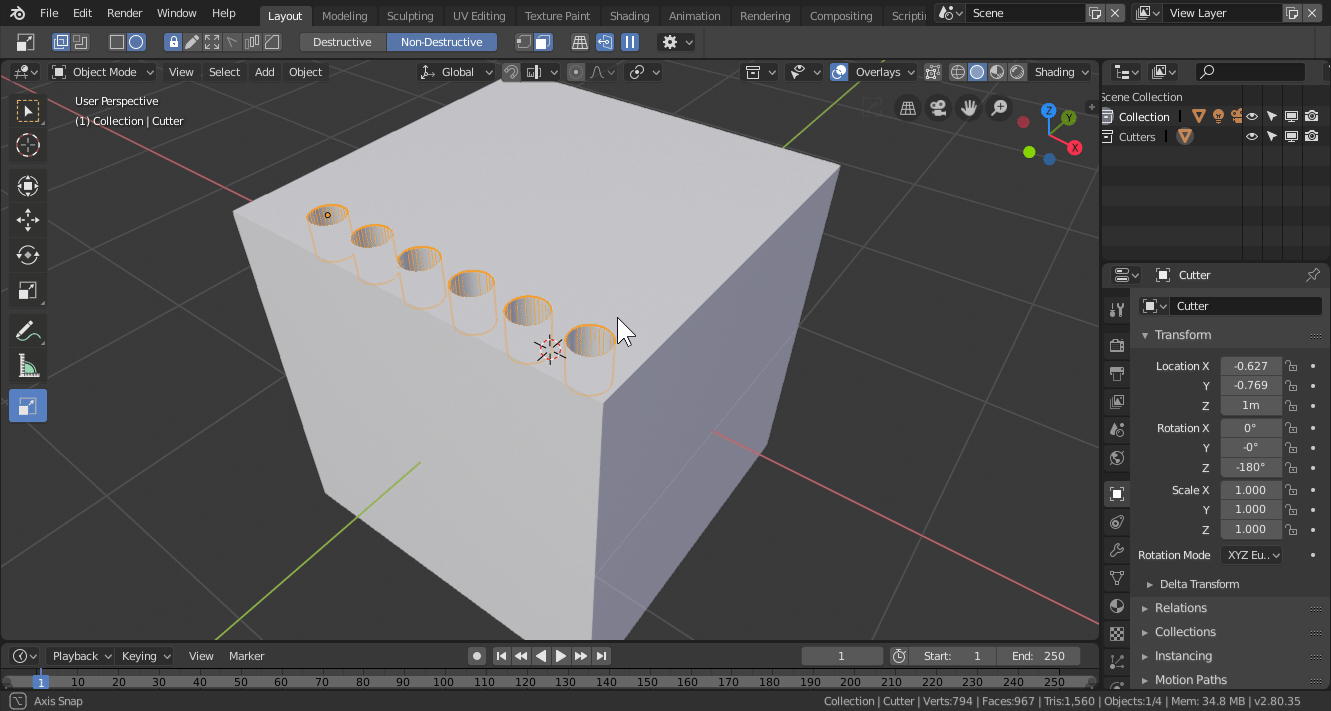Click the End frame field
This screenshot has width=1331, height=711.
coord(1038,656)
